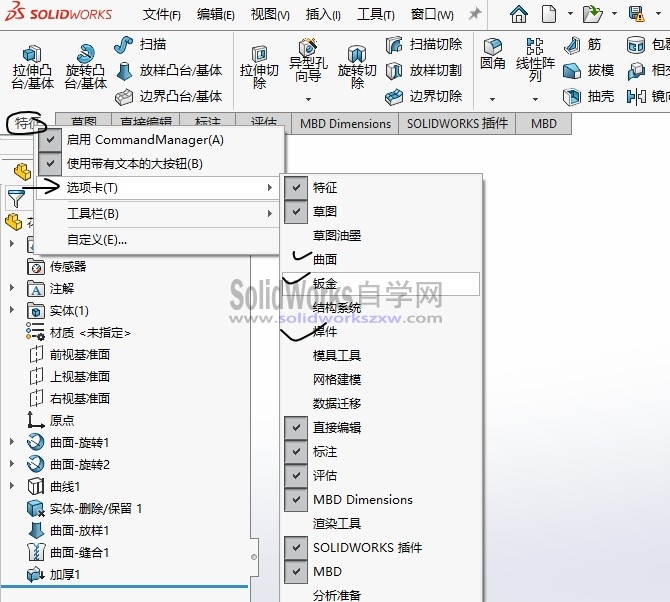Uncheck the 评估 tab option in submenu
Screen dimensions: 670x602
pyautogui.click(x=296, y=476)
